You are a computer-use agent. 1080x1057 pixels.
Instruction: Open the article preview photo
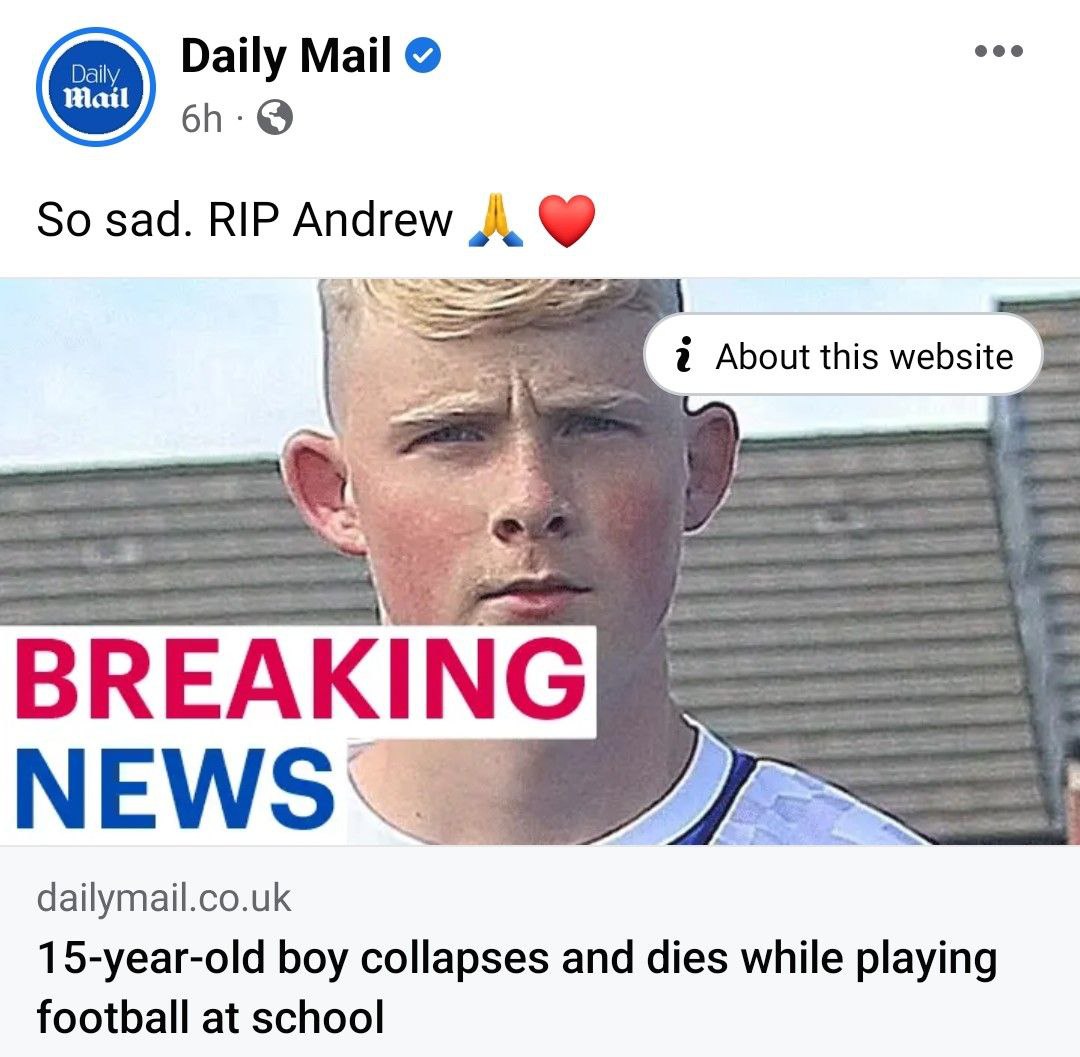[540, 562]
